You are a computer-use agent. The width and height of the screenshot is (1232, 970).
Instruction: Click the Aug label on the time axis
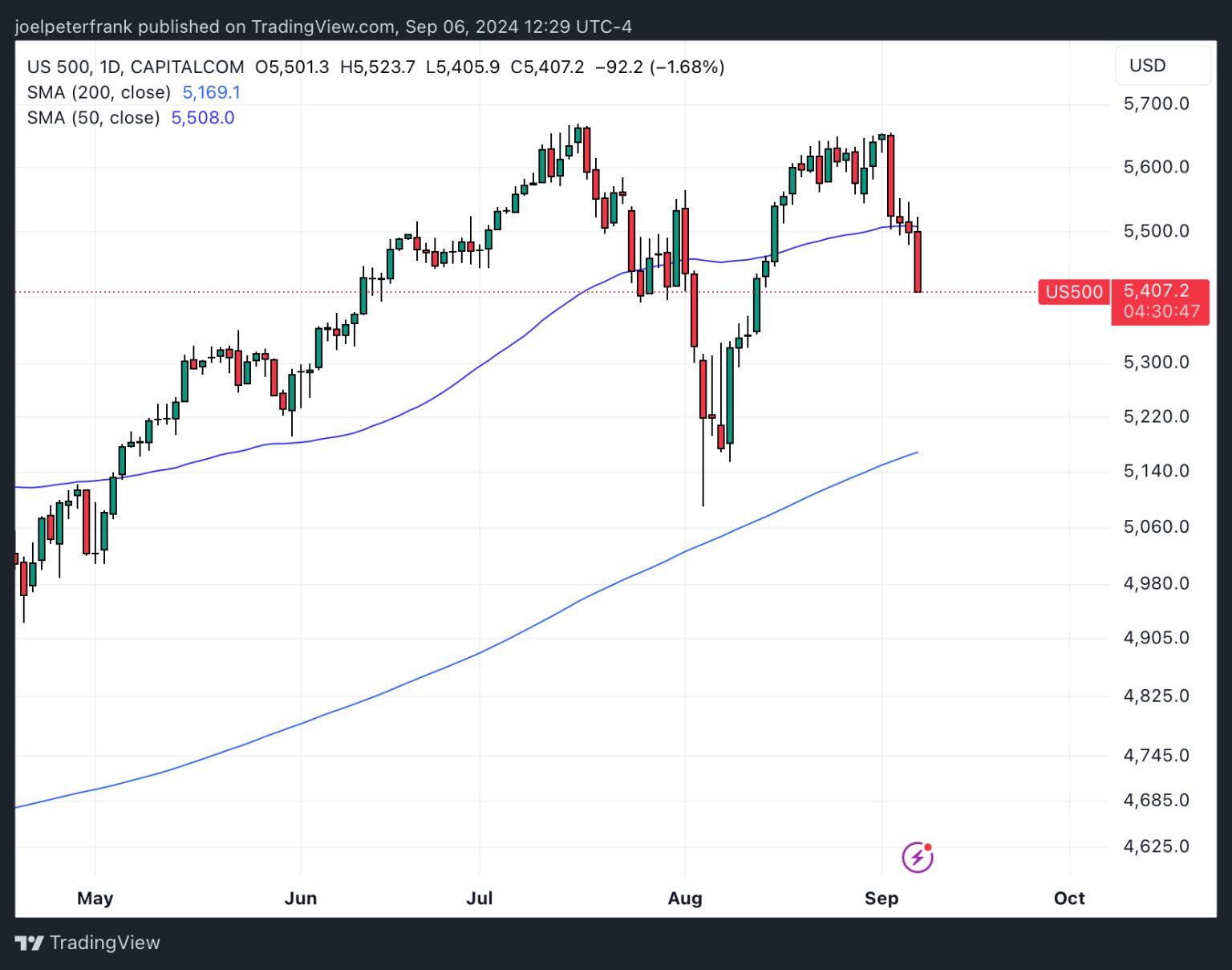click(685, 898)
